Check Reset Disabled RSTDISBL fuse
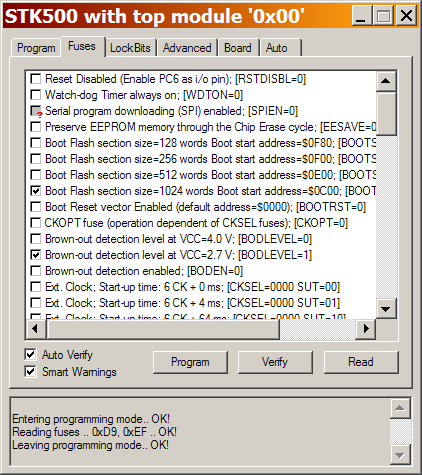Image resolution: width=422 pixels, height=475 pixels. click(x=35, y=79)
